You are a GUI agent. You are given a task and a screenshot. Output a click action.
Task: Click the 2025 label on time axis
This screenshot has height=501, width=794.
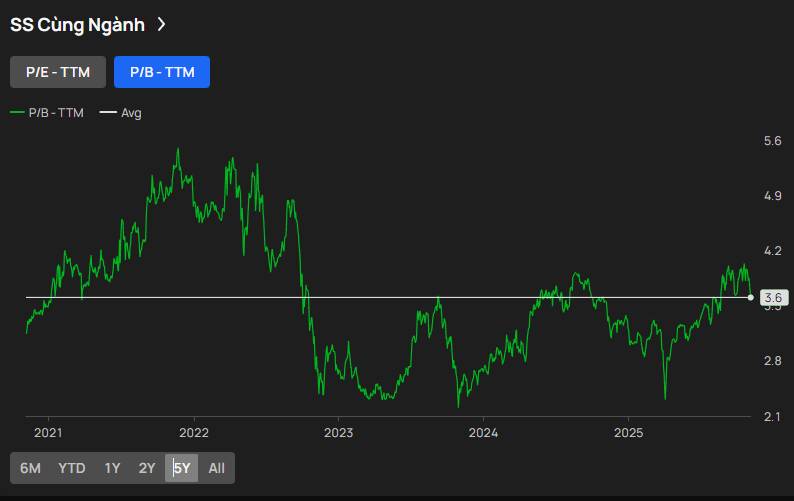pos(628,433)
